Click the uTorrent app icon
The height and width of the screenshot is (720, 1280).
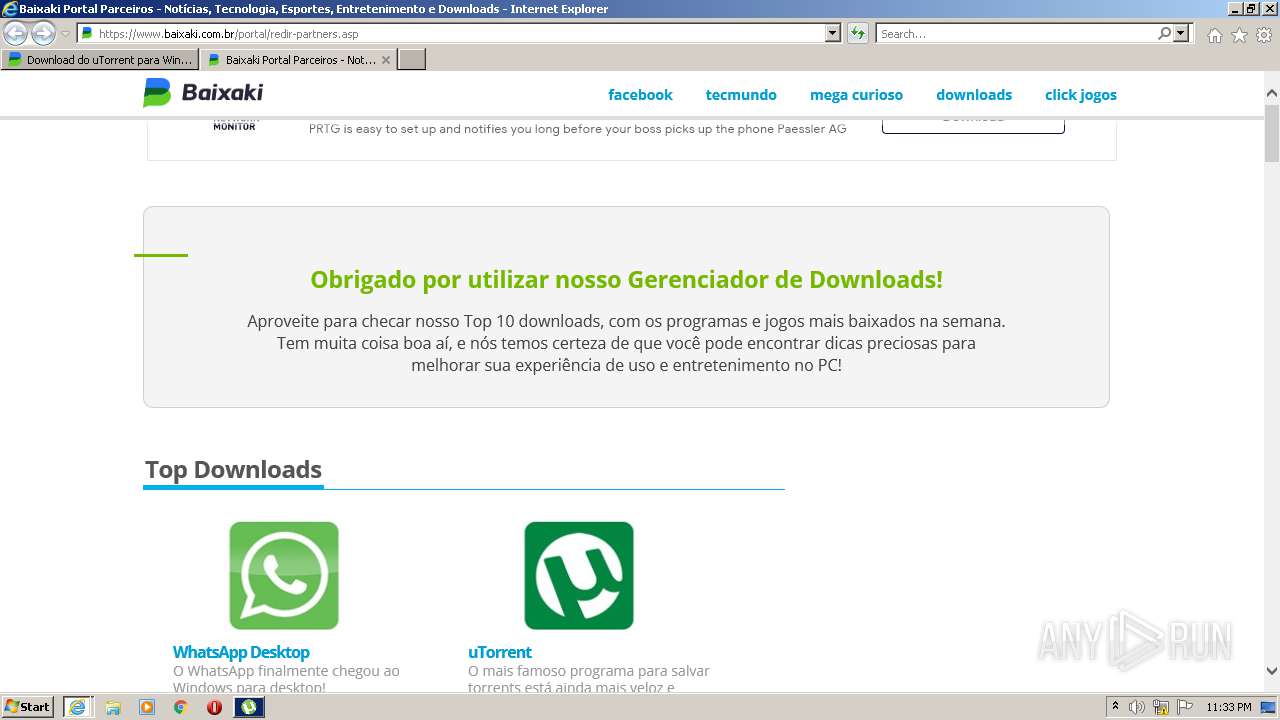pos(579,576)
